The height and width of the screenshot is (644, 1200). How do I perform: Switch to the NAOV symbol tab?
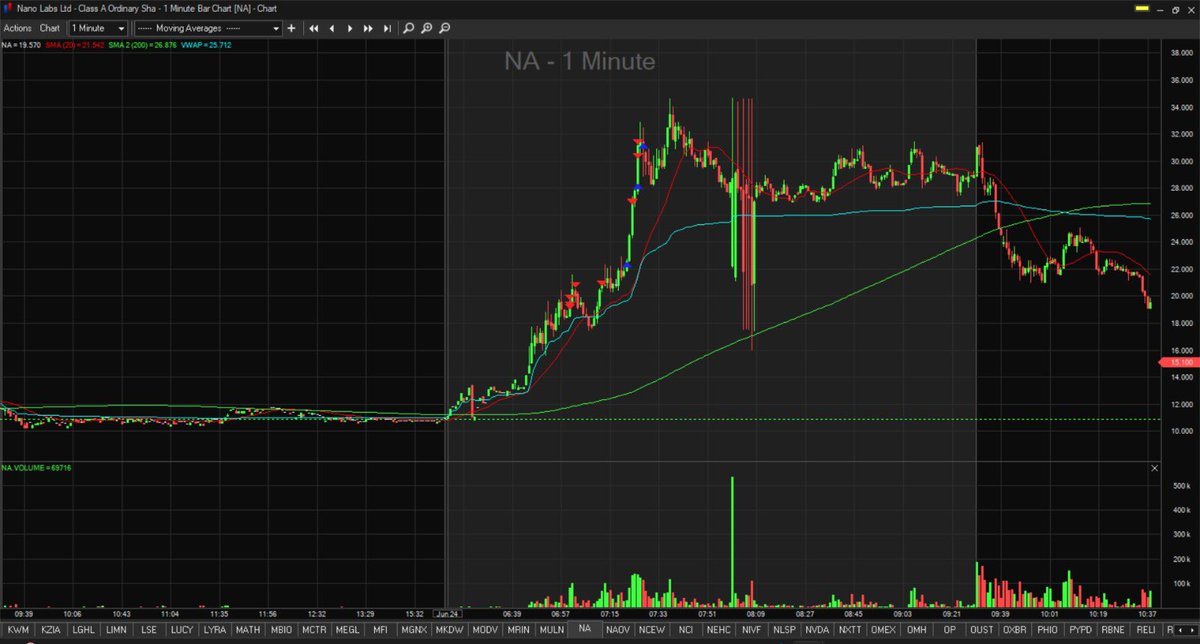[x=618, y=630]
